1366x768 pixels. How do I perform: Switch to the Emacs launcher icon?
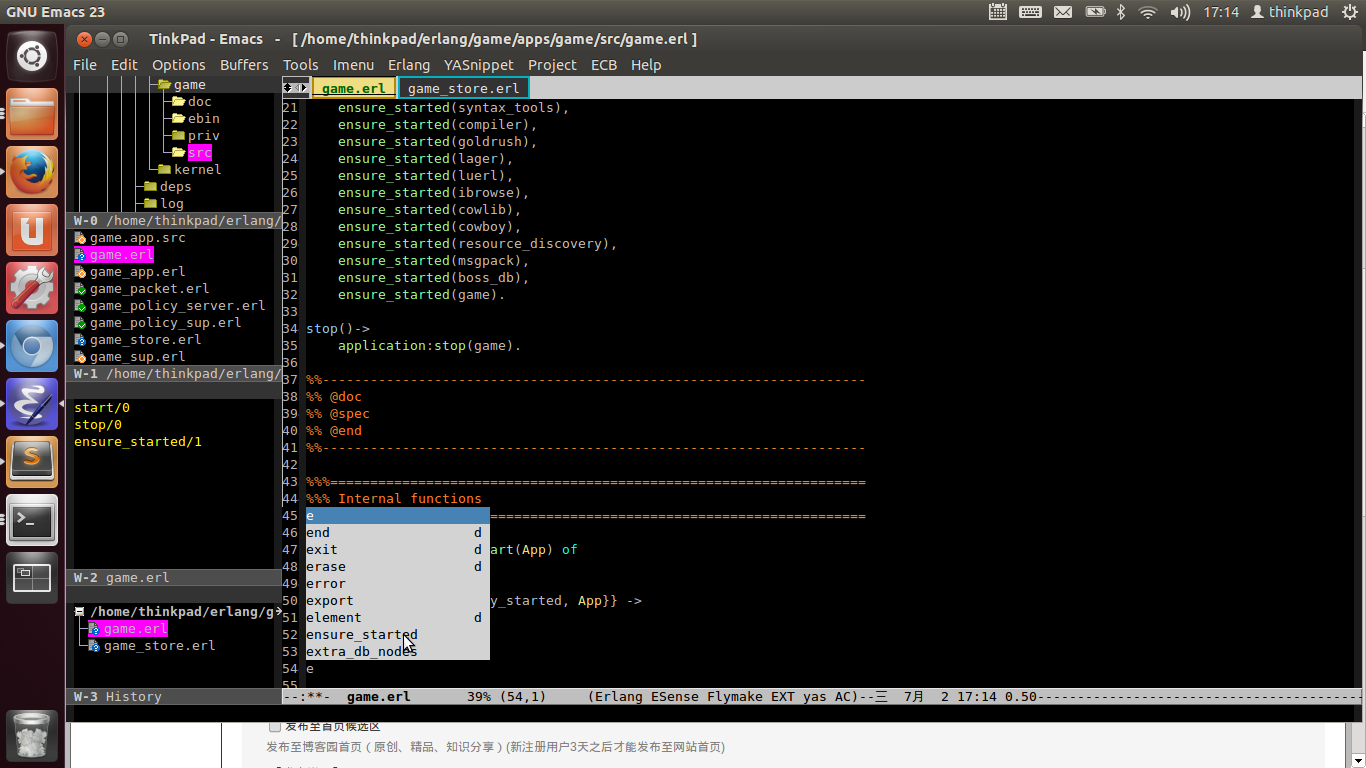[32, 404]
